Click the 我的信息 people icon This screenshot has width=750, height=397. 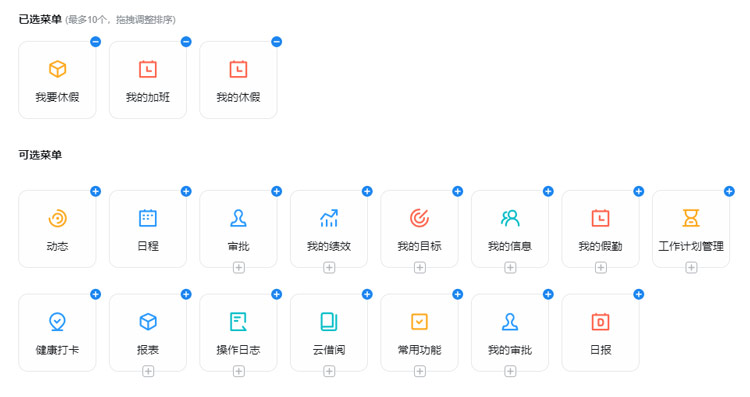click(x=510, y=218)
